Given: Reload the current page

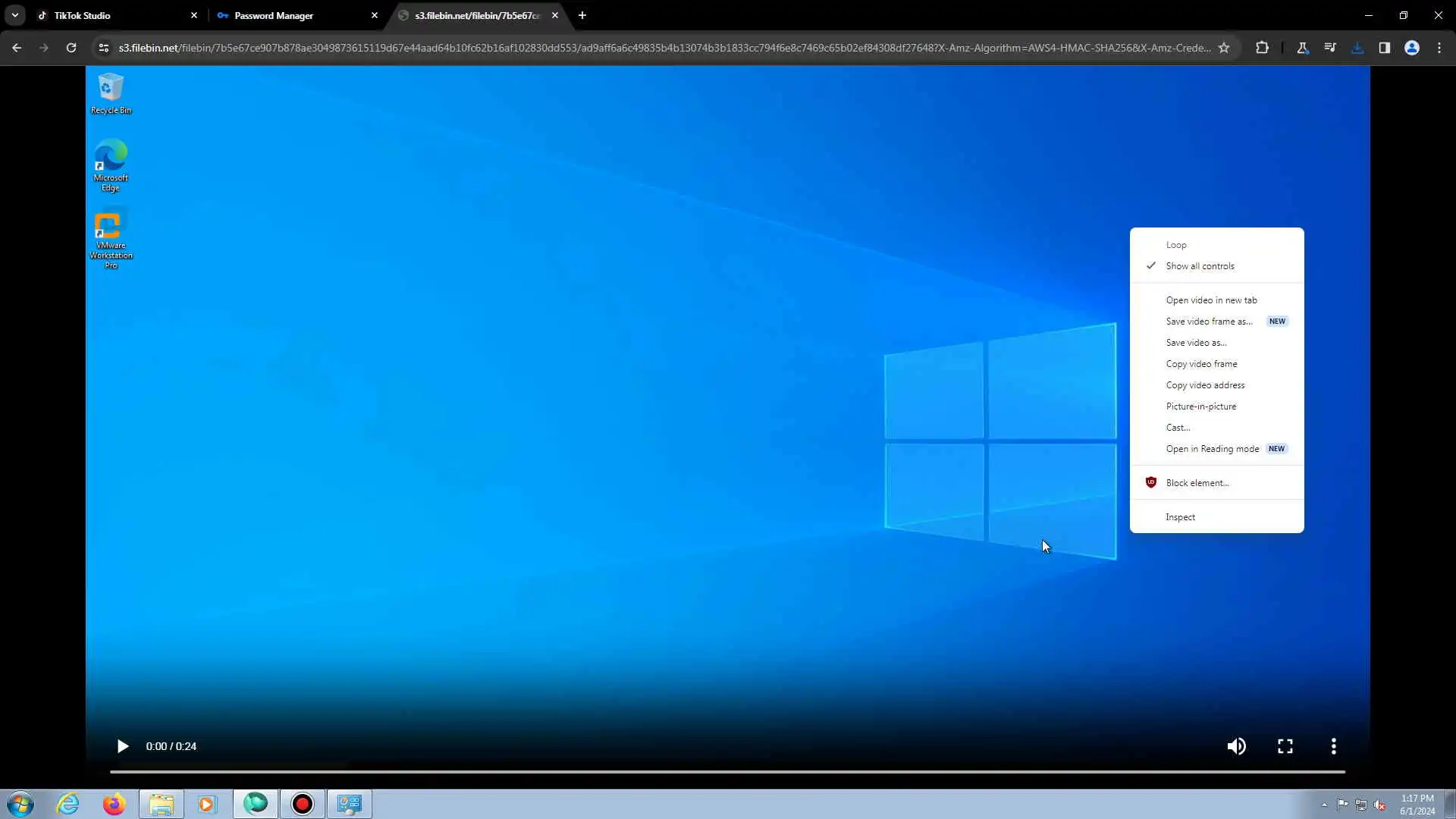Looking at the screenshot, I should point(71,48).
